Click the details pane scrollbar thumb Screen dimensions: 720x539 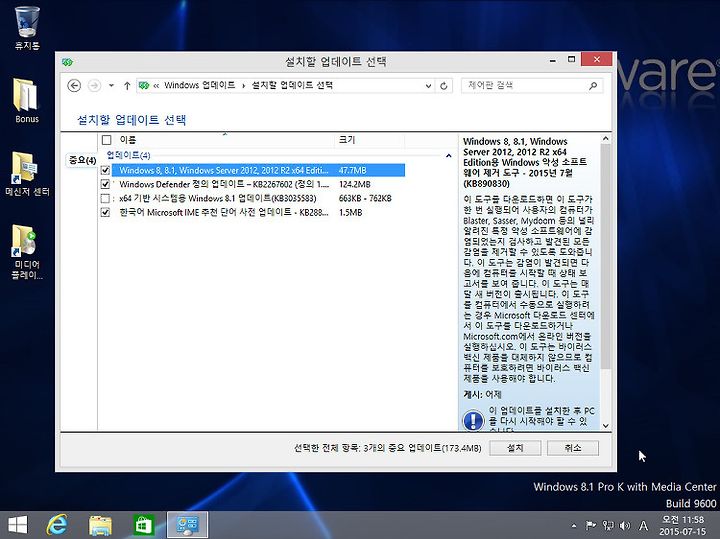605,256
